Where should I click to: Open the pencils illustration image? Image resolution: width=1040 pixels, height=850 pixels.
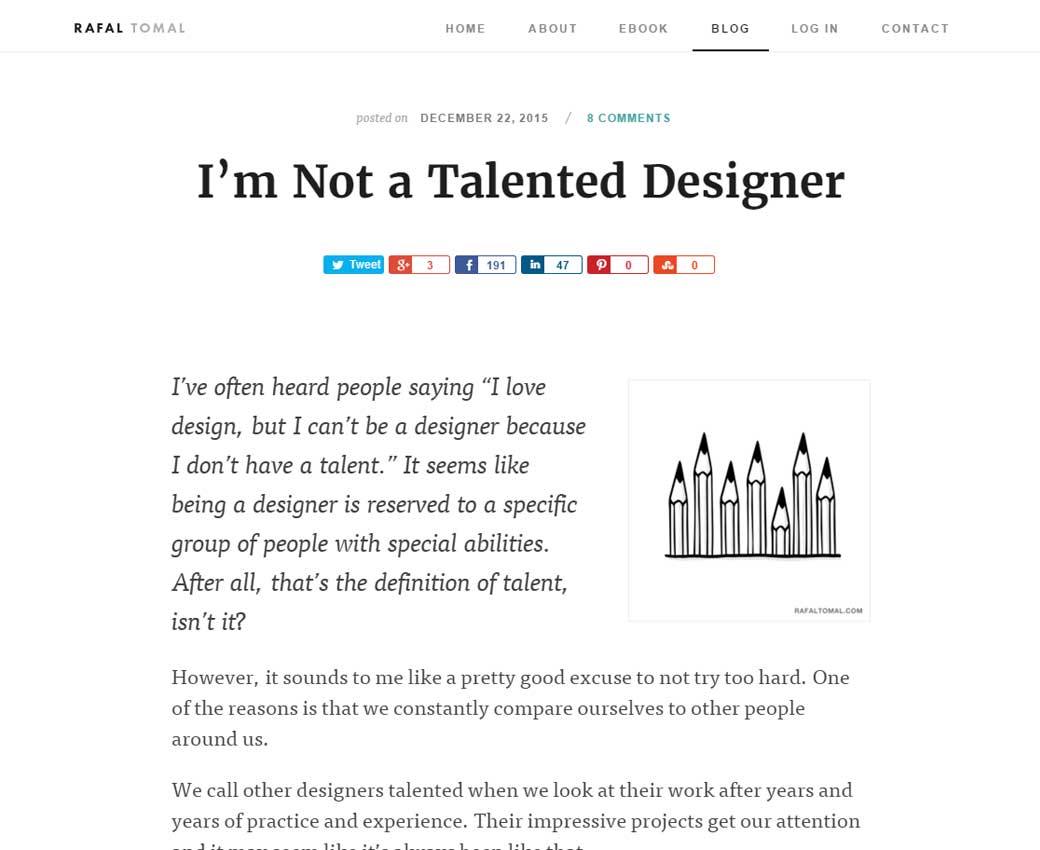749,500
